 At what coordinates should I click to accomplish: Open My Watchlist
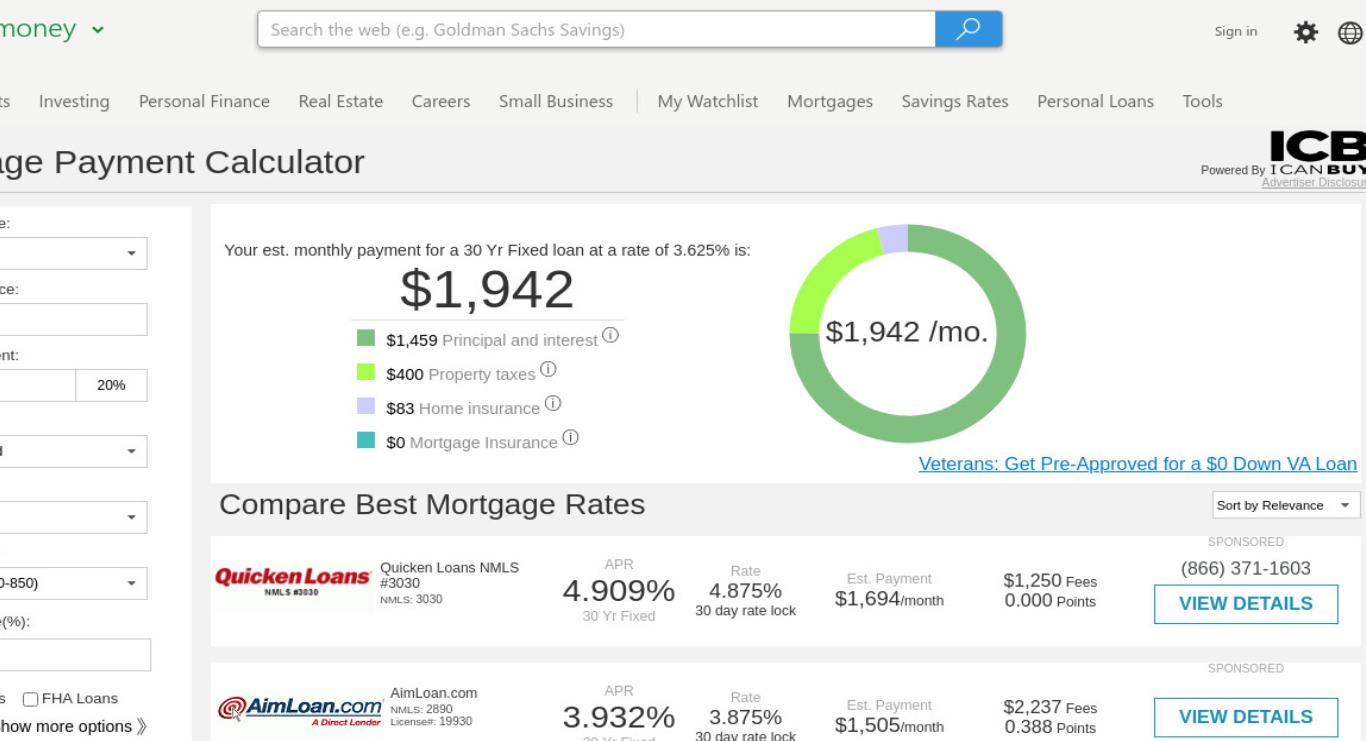click(708, 101)
